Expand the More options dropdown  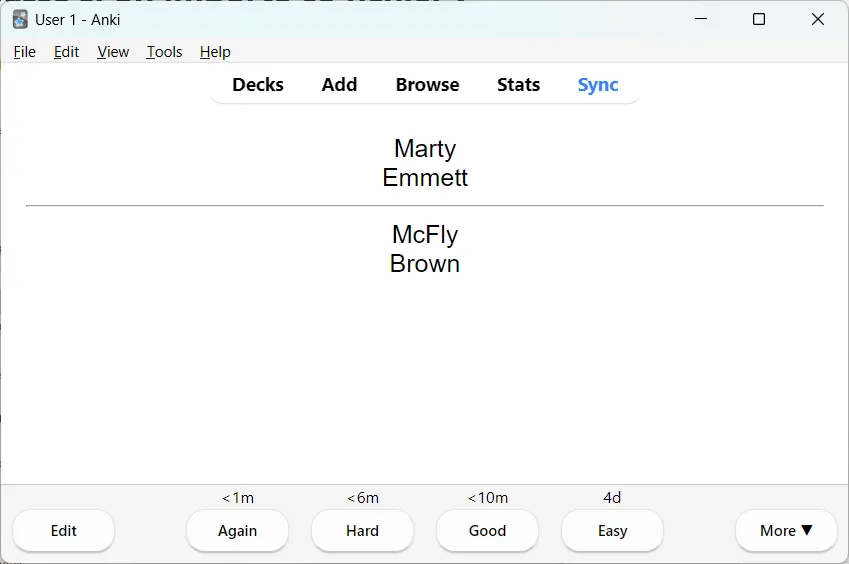coord(786,530)
